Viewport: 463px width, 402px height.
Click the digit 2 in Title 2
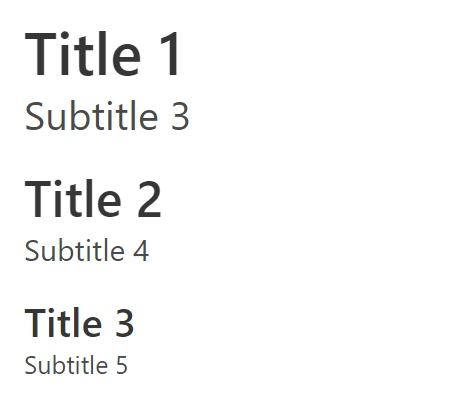149,199
